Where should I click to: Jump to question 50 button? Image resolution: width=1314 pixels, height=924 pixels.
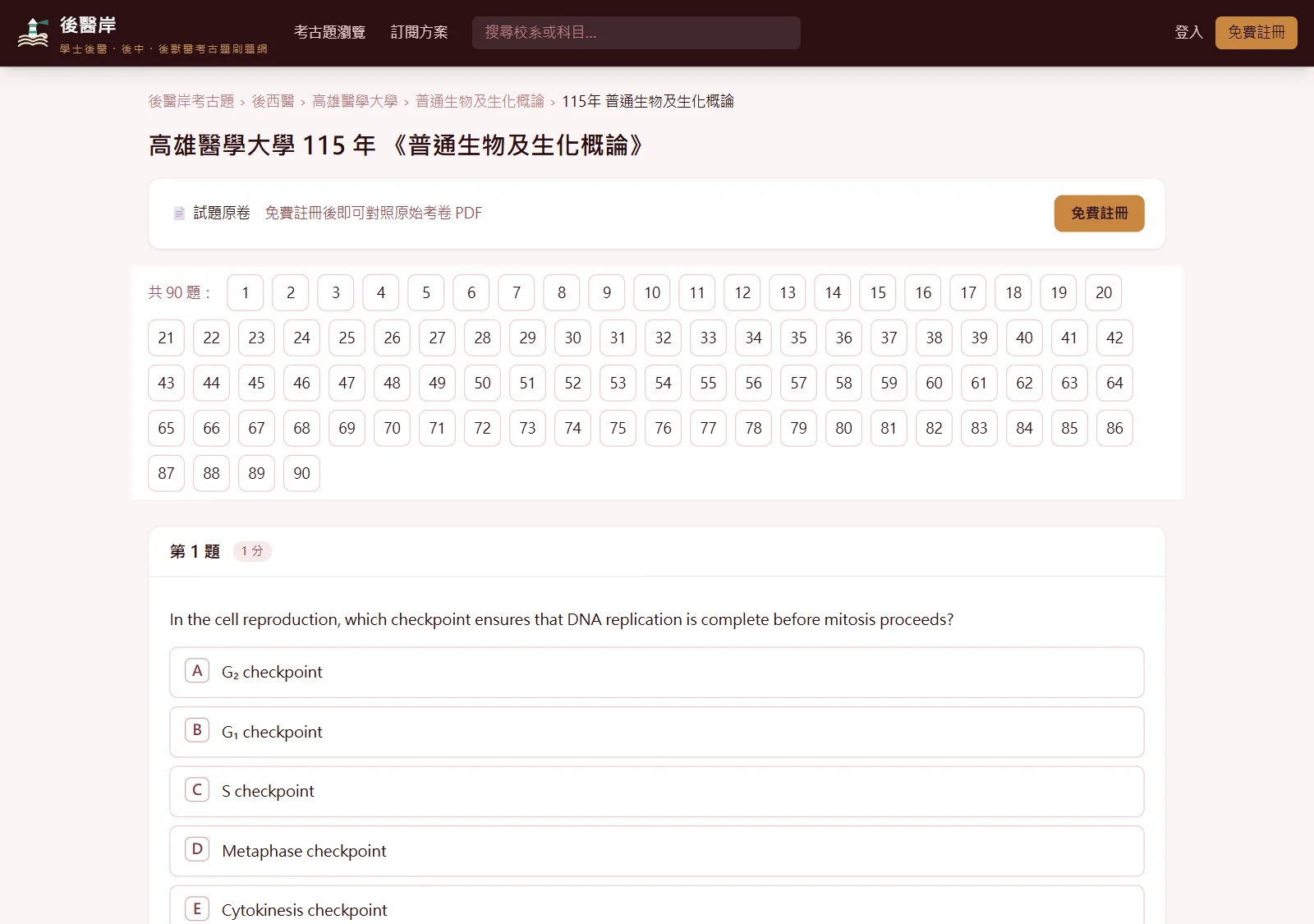click(483, 383)
